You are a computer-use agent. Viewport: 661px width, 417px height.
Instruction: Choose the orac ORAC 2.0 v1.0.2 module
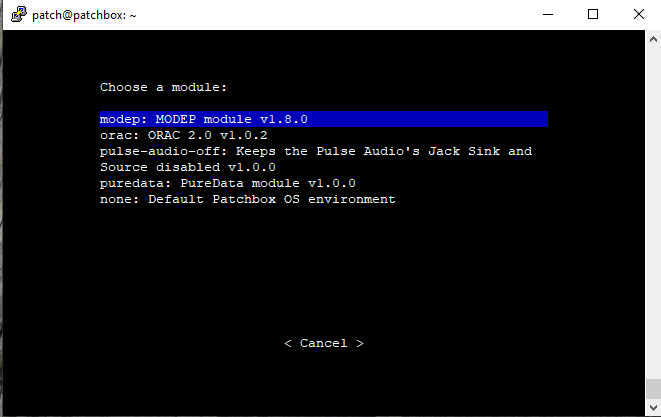click(183, 135)
